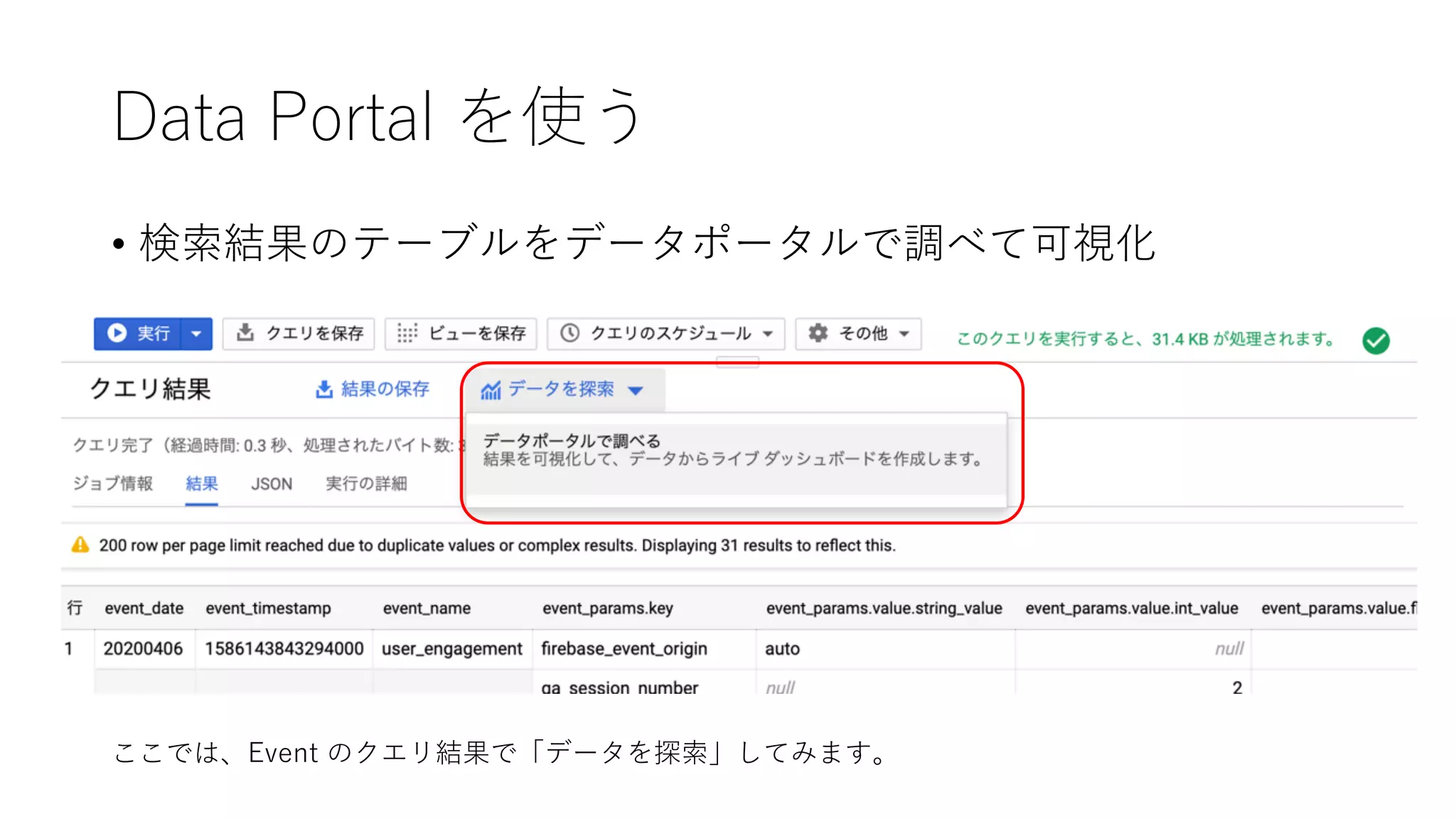Click the 結果の保存 link
The height and width of the screenshot is (819, 1456).
point(373,389)
